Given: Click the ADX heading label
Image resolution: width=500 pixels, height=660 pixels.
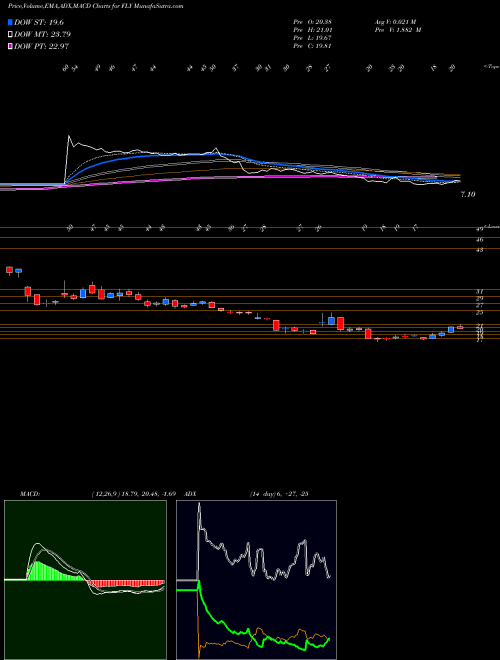Looking at the screenshot, I should (191, 494).
